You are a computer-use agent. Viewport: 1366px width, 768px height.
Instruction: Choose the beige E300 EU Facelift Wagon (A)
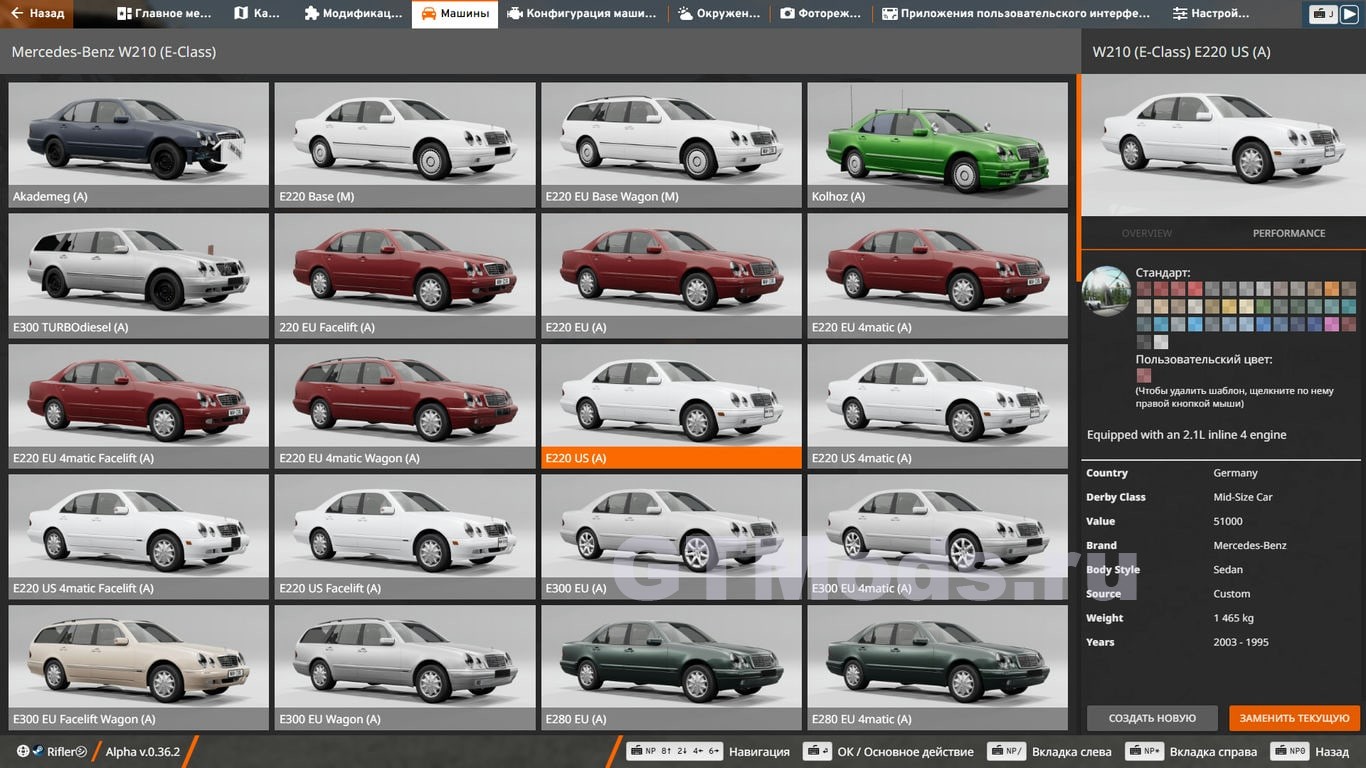point(139,667)
